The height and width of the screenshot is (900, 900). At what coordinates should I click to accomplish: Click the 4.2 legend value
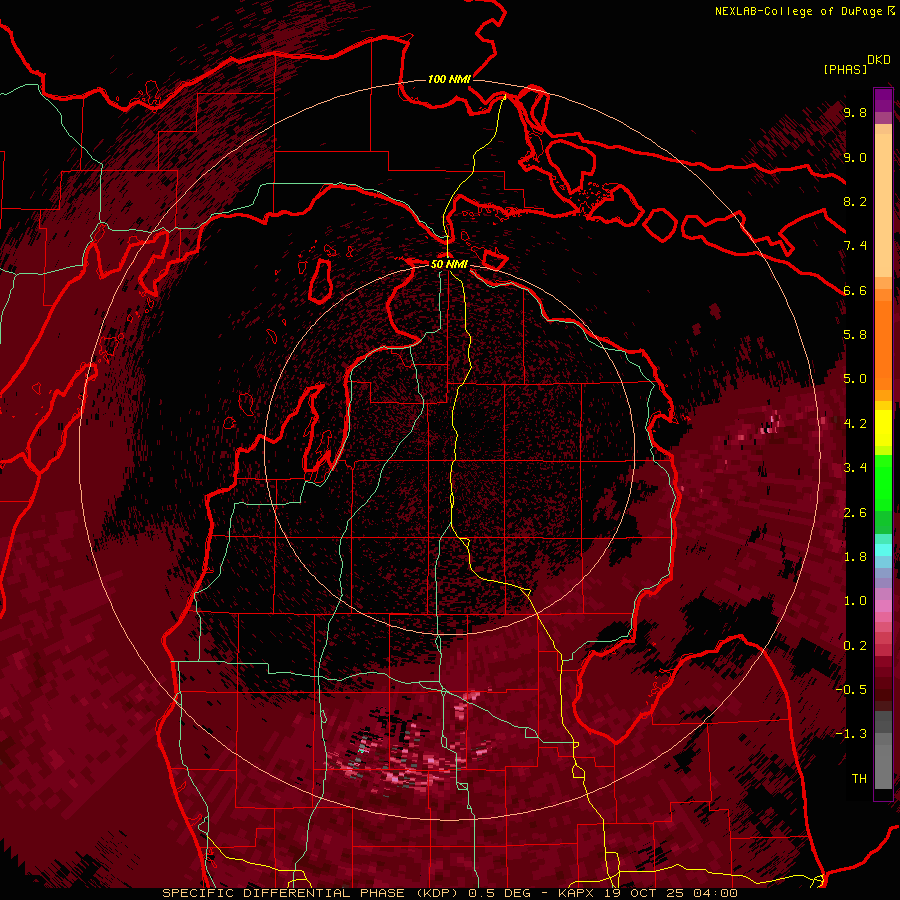click(855, 424)
